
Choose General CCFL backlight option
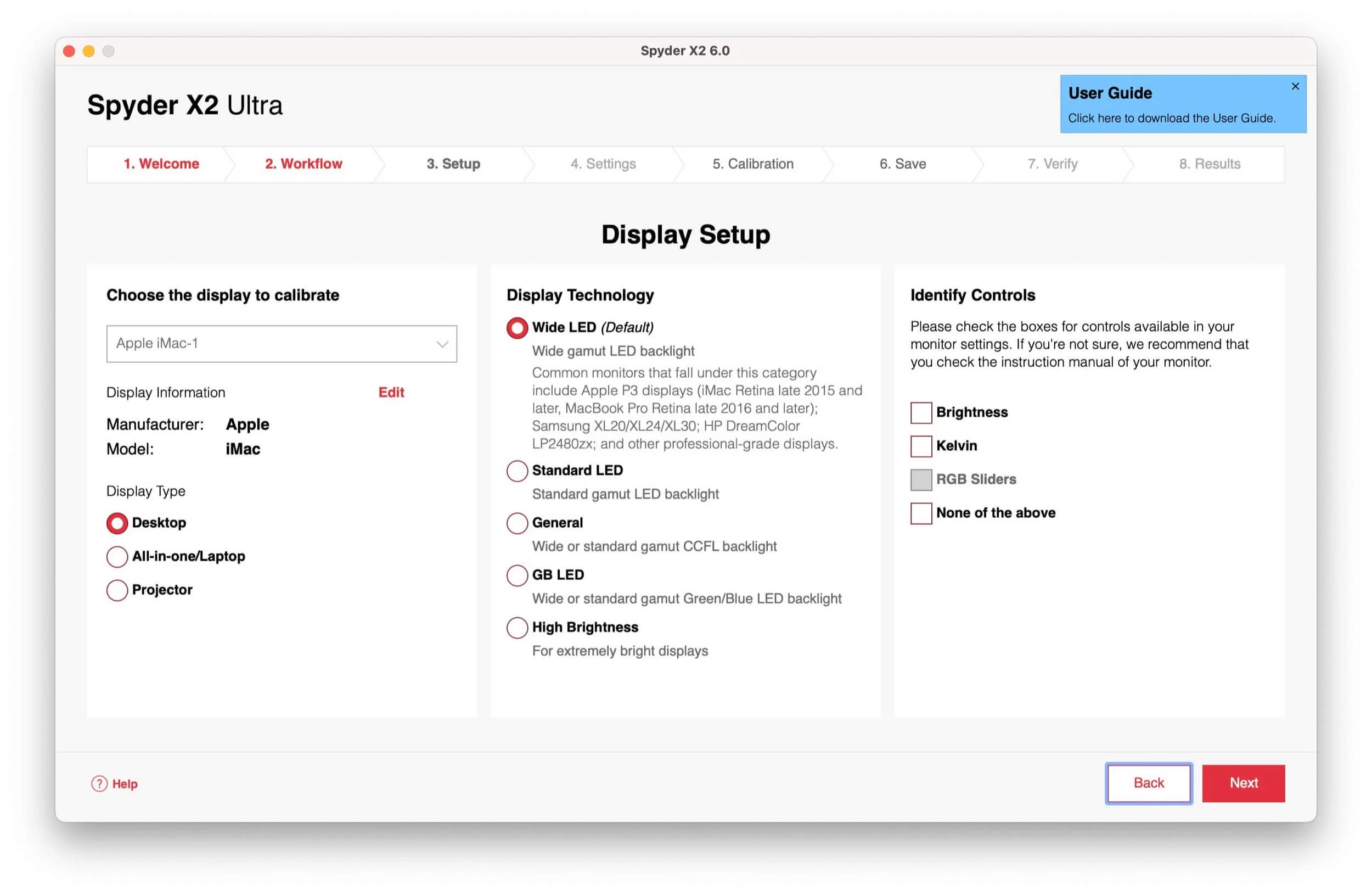pyautogui.click(x=517, y=523)
